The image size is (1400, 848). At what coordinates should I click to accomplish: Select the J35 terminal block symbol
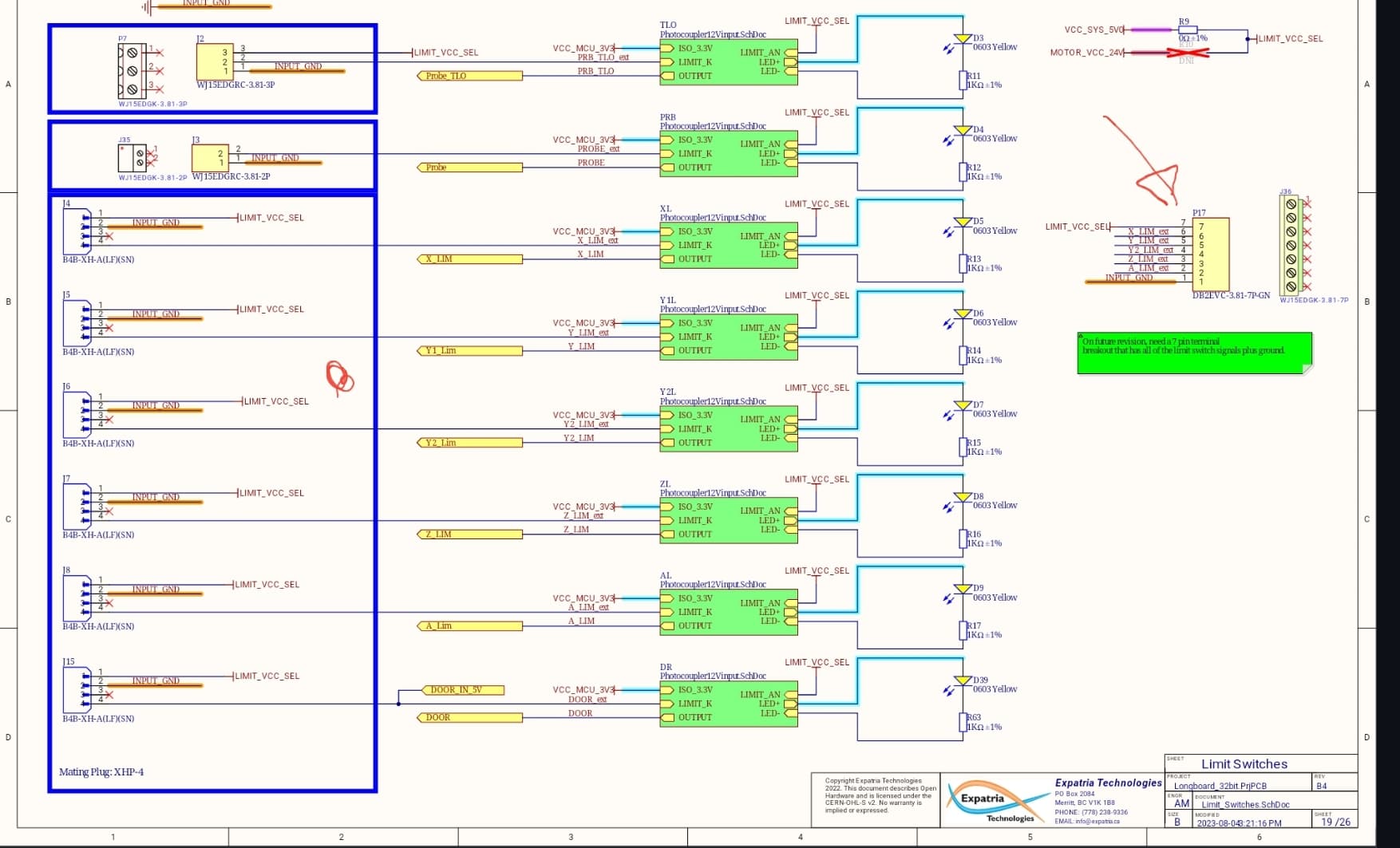(x=133, y=158)
